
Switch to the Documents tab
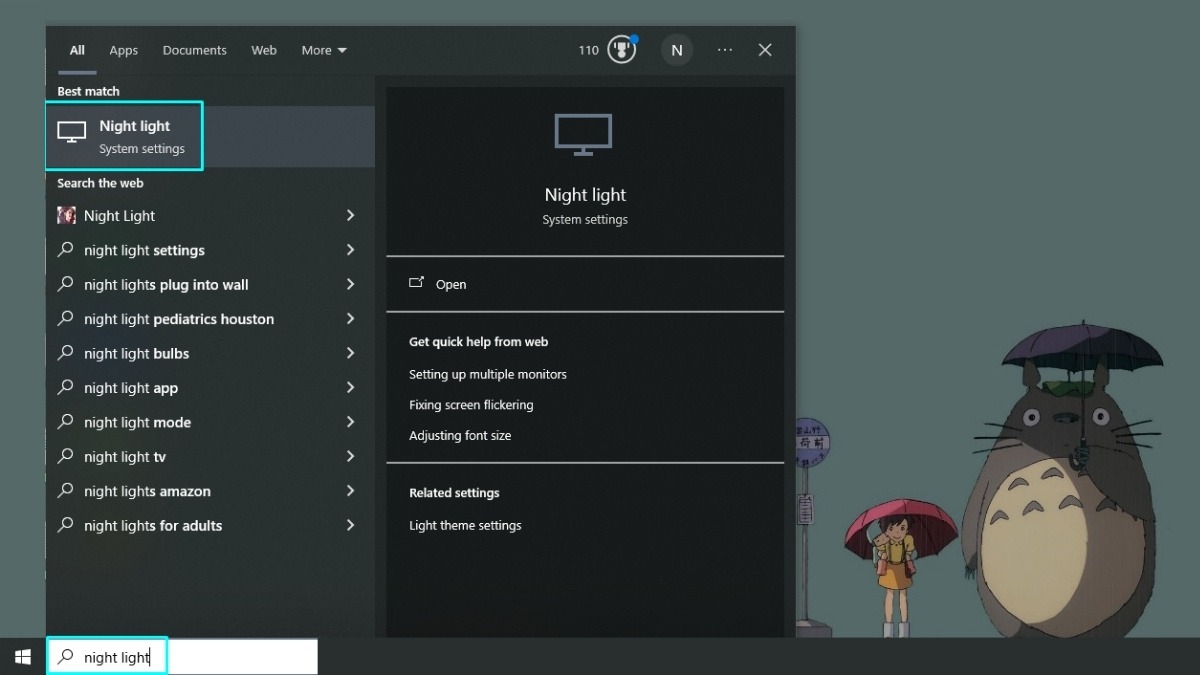(195, 50)
